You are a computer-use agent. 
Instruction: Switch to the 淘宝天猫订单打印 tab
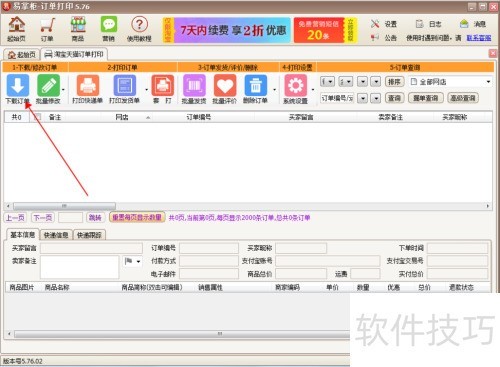pyautogui.click(x=74, y=54)
